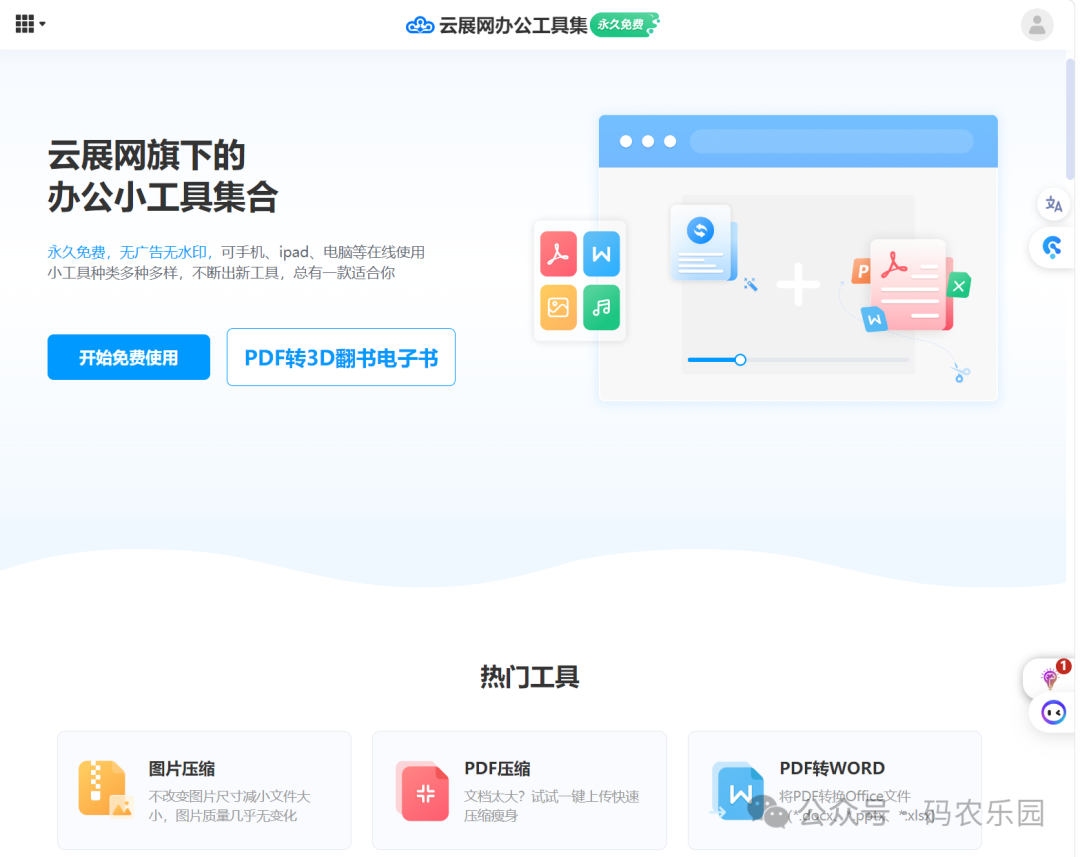
Task: Click the illustration's browser address bar
Action: (831, 141)
